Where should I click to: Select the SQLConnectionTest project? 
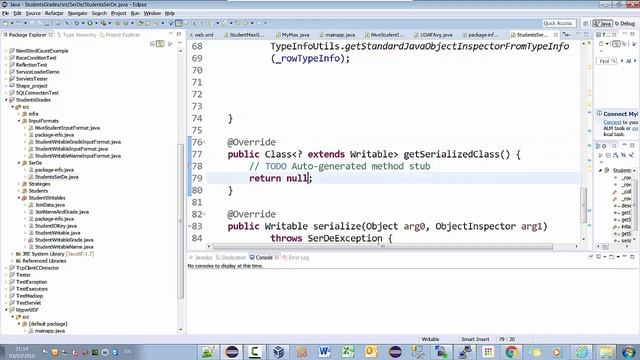click(x=37, y=93)
